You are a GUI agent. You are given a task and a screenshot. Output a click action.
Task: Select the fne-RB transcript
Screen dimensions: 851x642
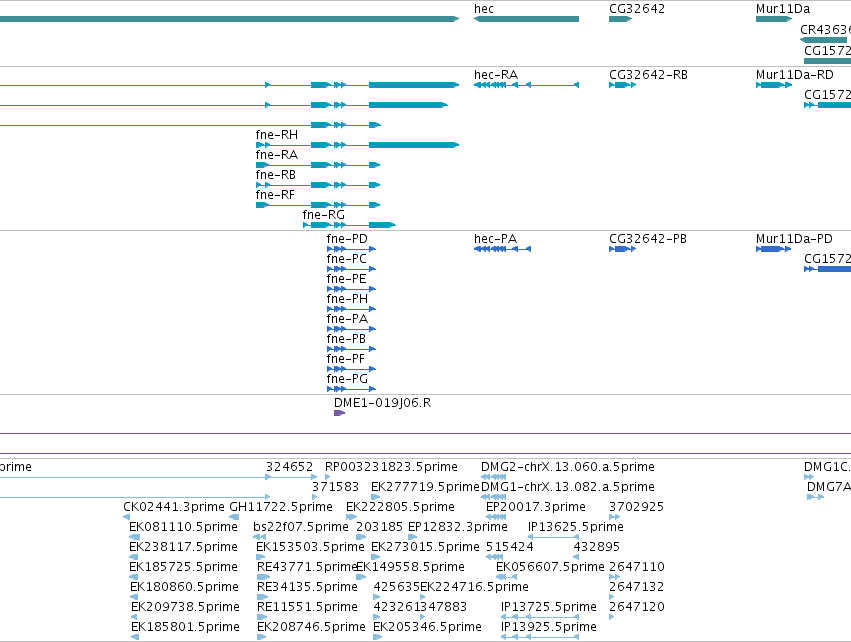(318, 185)
